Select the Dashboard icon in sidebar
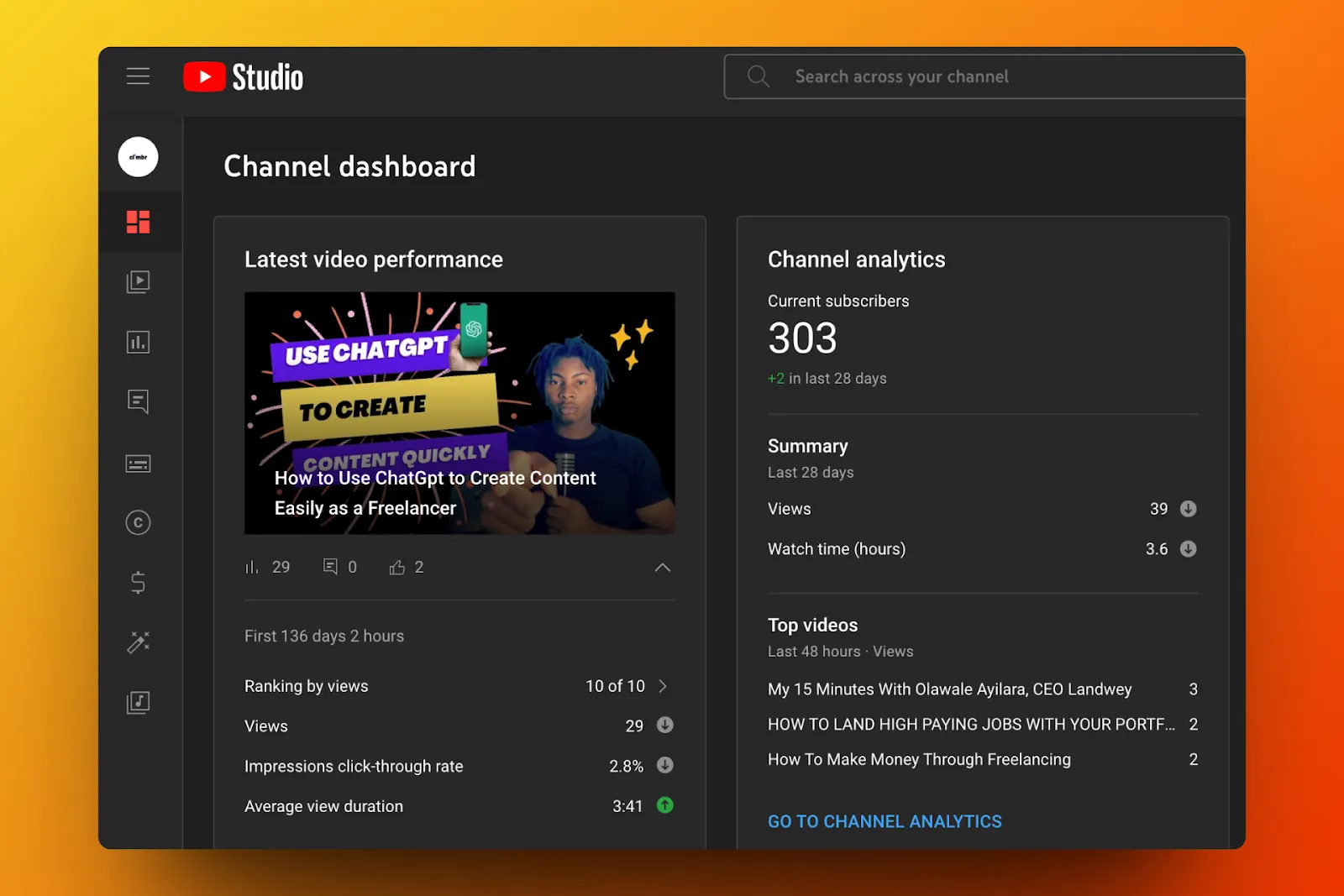The image size is (1344, 896). click(138, 222)
